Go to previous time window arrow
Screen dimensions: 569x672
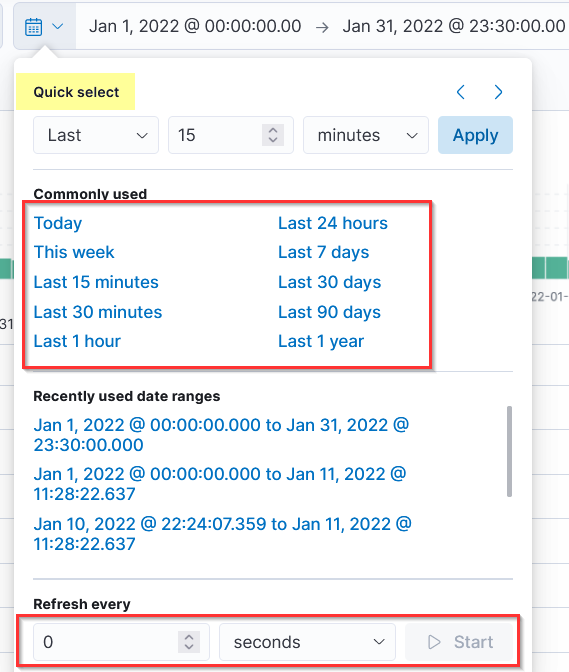point(461,92)
